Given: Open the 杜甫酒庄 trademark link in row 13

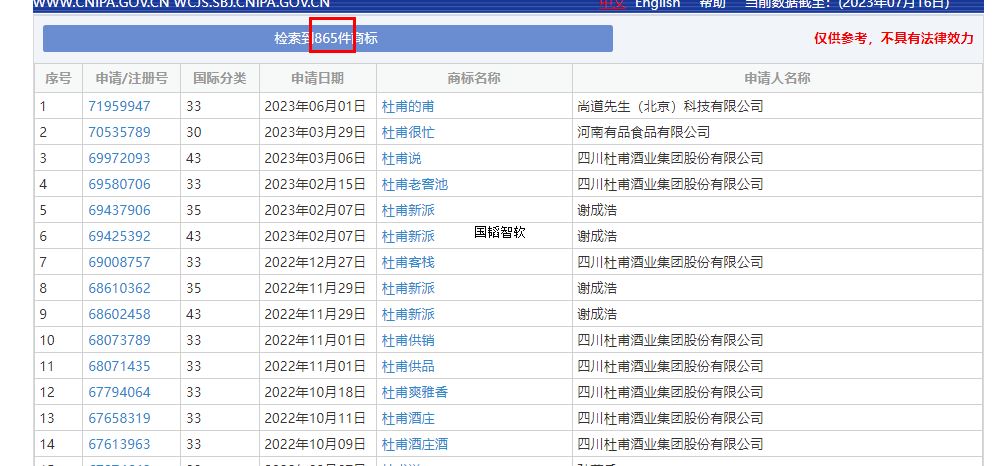Looking at the screenshot, I should (408, 418).
